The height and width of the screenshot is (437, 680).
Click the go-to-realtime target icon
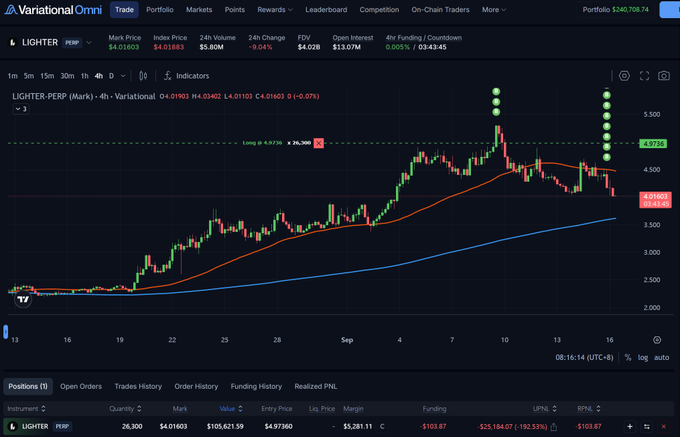point(657,340)
